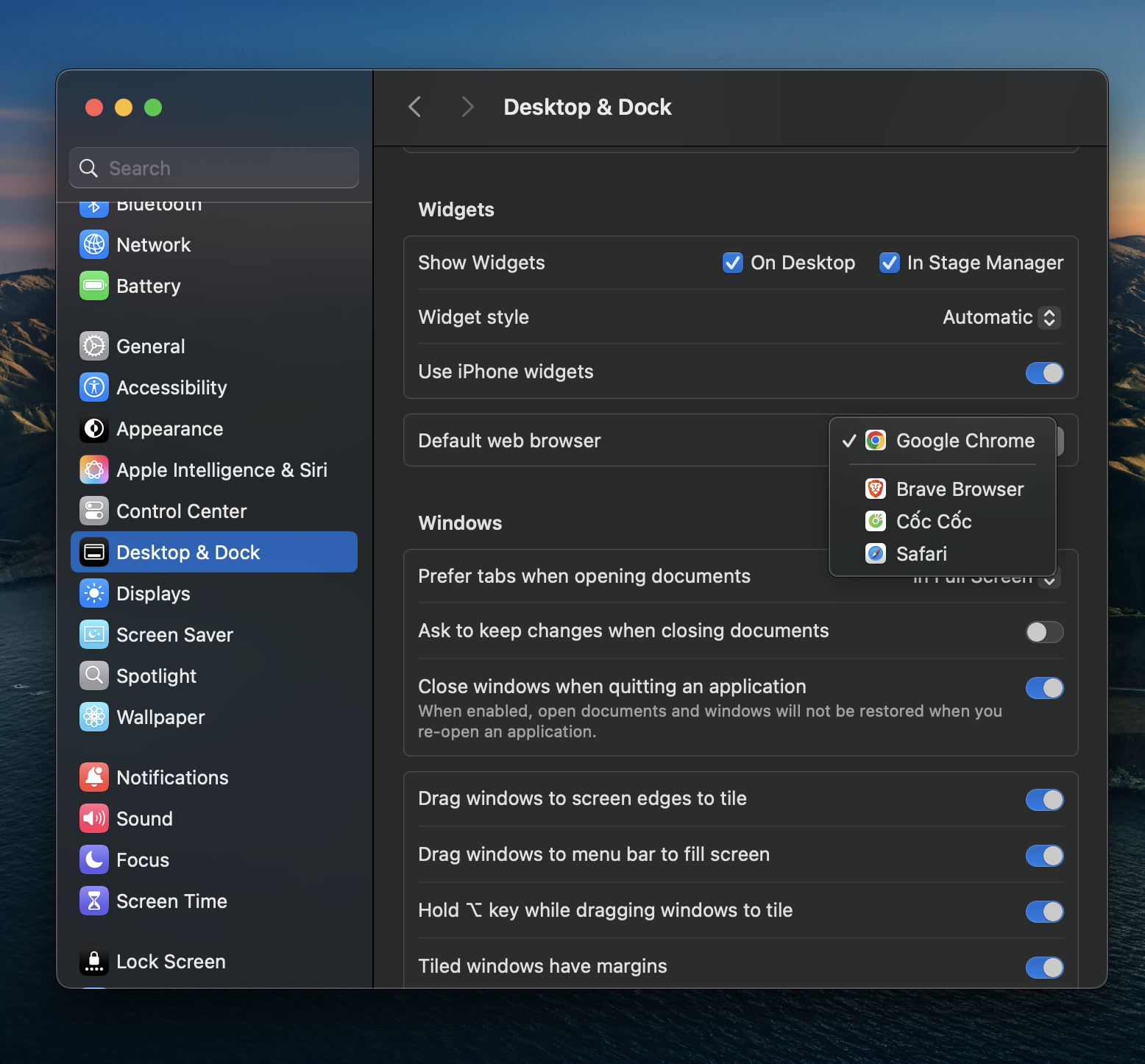Turn off Tiled windows have margins

coord(1044,968)
